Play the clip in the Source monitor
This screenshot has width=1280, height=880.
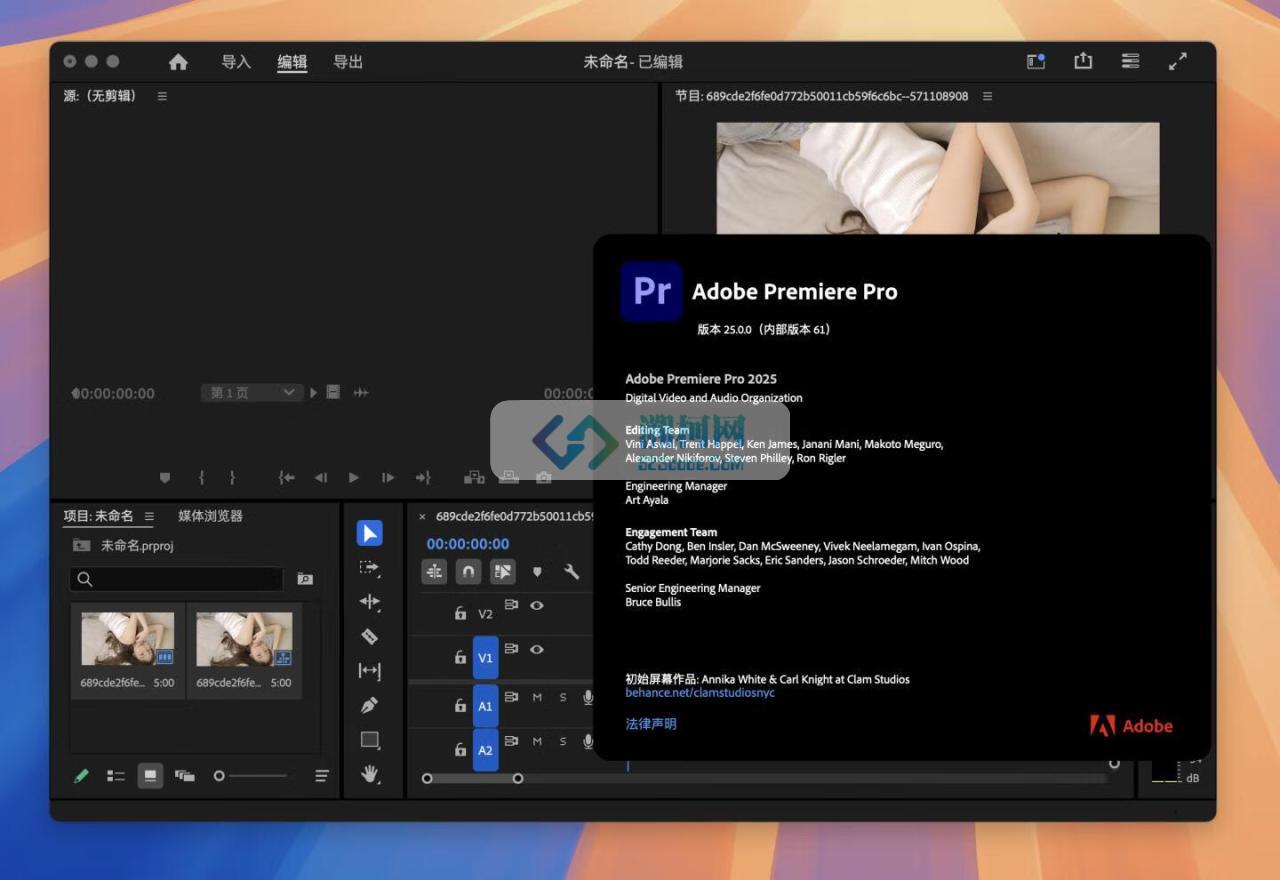pyautogui.click(x=353, y=478)
